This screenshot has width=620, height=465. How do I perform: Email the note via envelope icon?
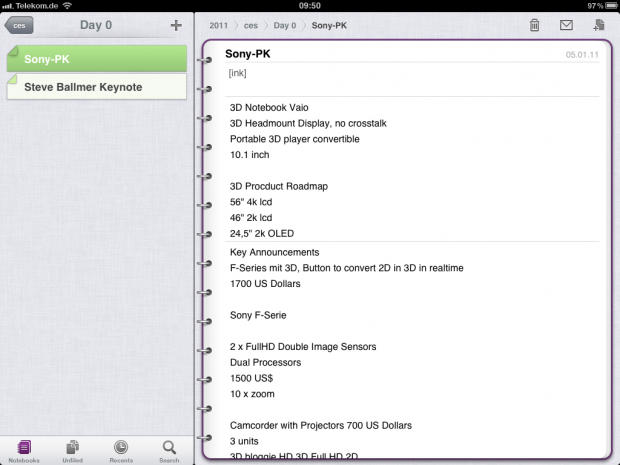coord(566,25)
